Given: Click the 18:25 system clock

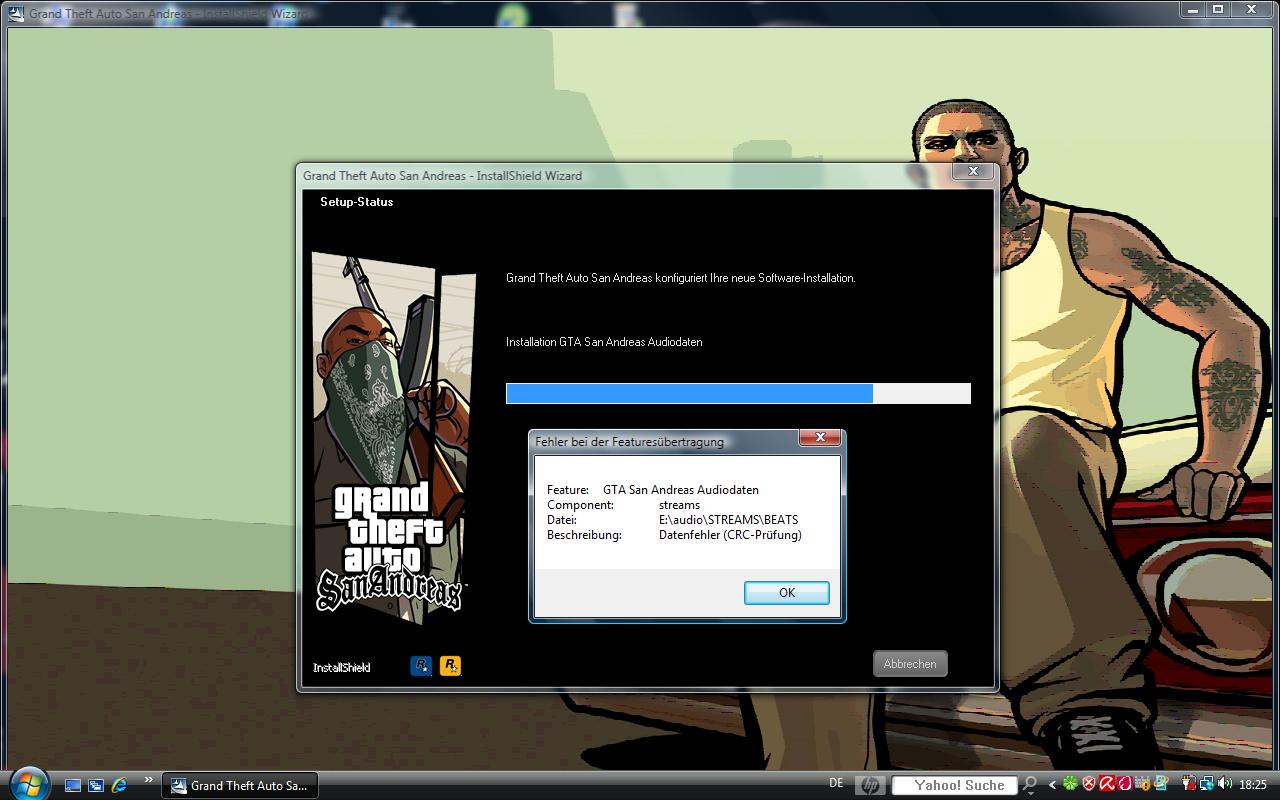Looking at the screenshot, I should [1253, 786].
